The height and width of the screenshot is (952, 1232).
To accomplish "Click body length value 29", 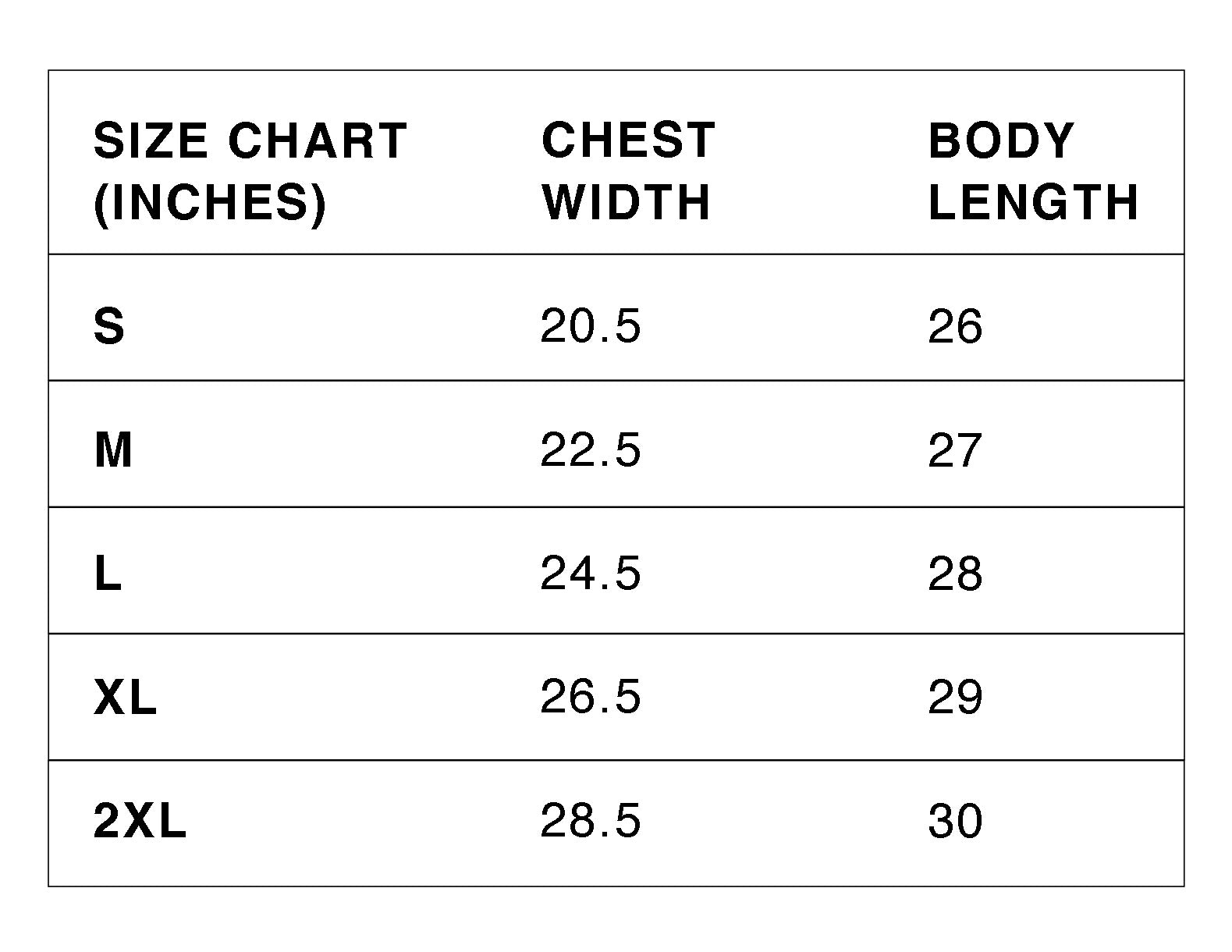I will click(x=954, y=697).
